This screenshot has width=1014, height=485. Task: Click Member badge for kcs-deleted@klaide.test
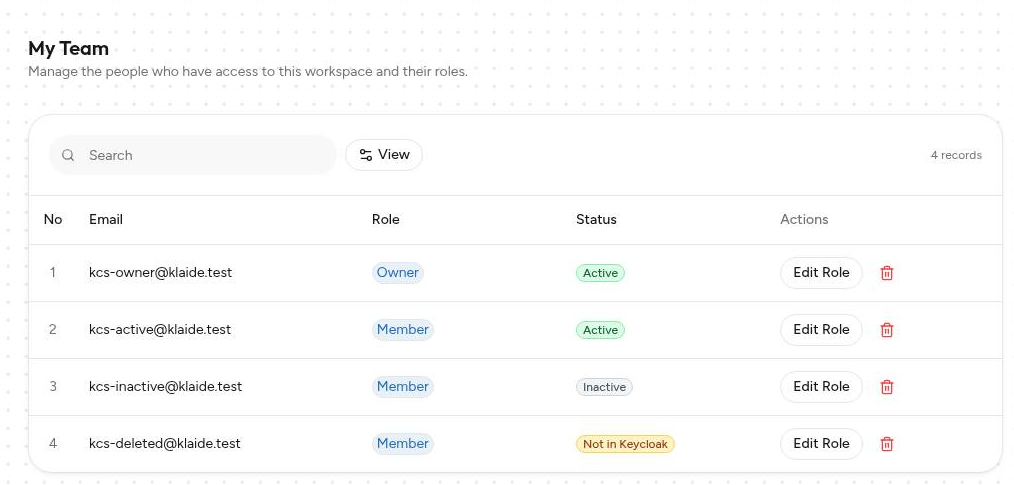click(403, 444)
